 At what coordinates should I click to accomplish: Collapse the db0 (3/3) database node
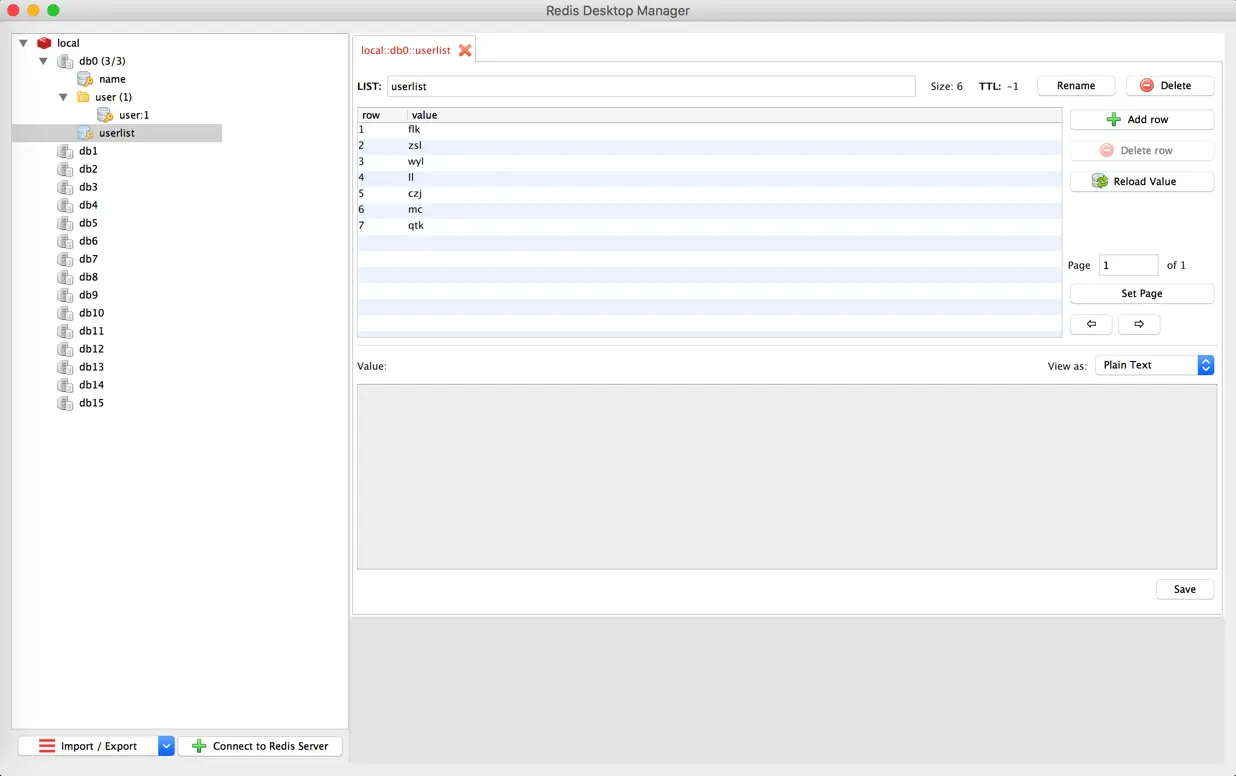point(43,61)
